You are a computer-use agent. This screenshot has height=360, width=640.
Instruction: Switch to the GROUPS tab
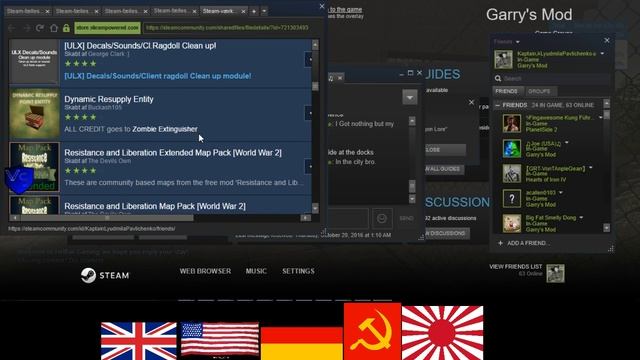click(539, 91)
